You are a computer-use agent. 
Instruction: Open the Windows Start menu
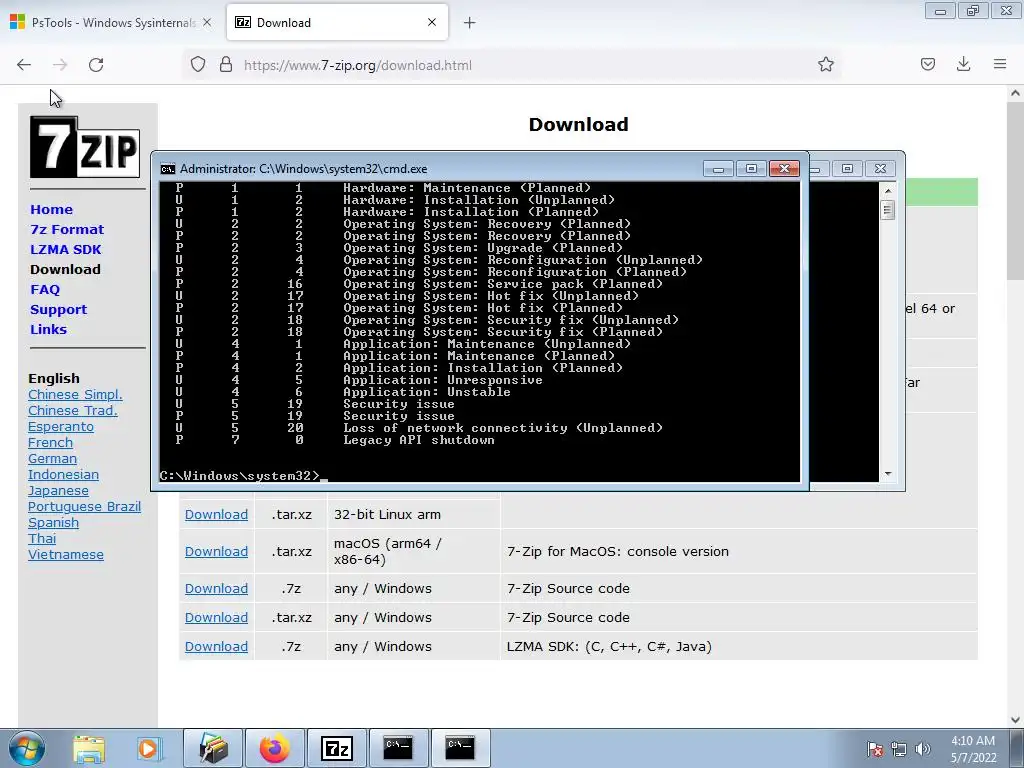tap(27, 748)
